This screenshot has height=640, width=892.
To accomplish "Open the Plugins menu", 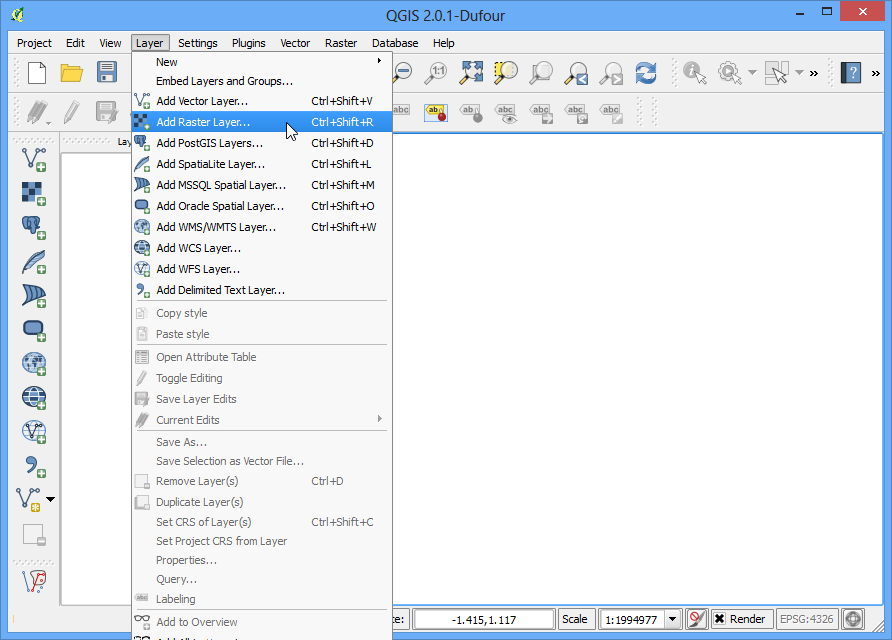I will click(249, 43).
